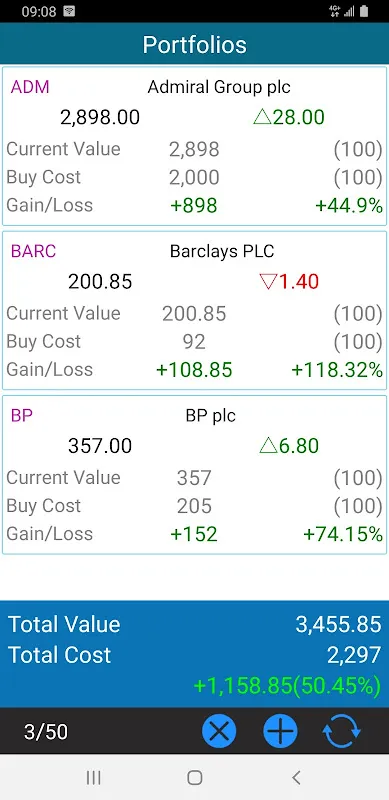Tap the green up triangle for ADM
The image size is (389, 800).
(x=262, y=117)
